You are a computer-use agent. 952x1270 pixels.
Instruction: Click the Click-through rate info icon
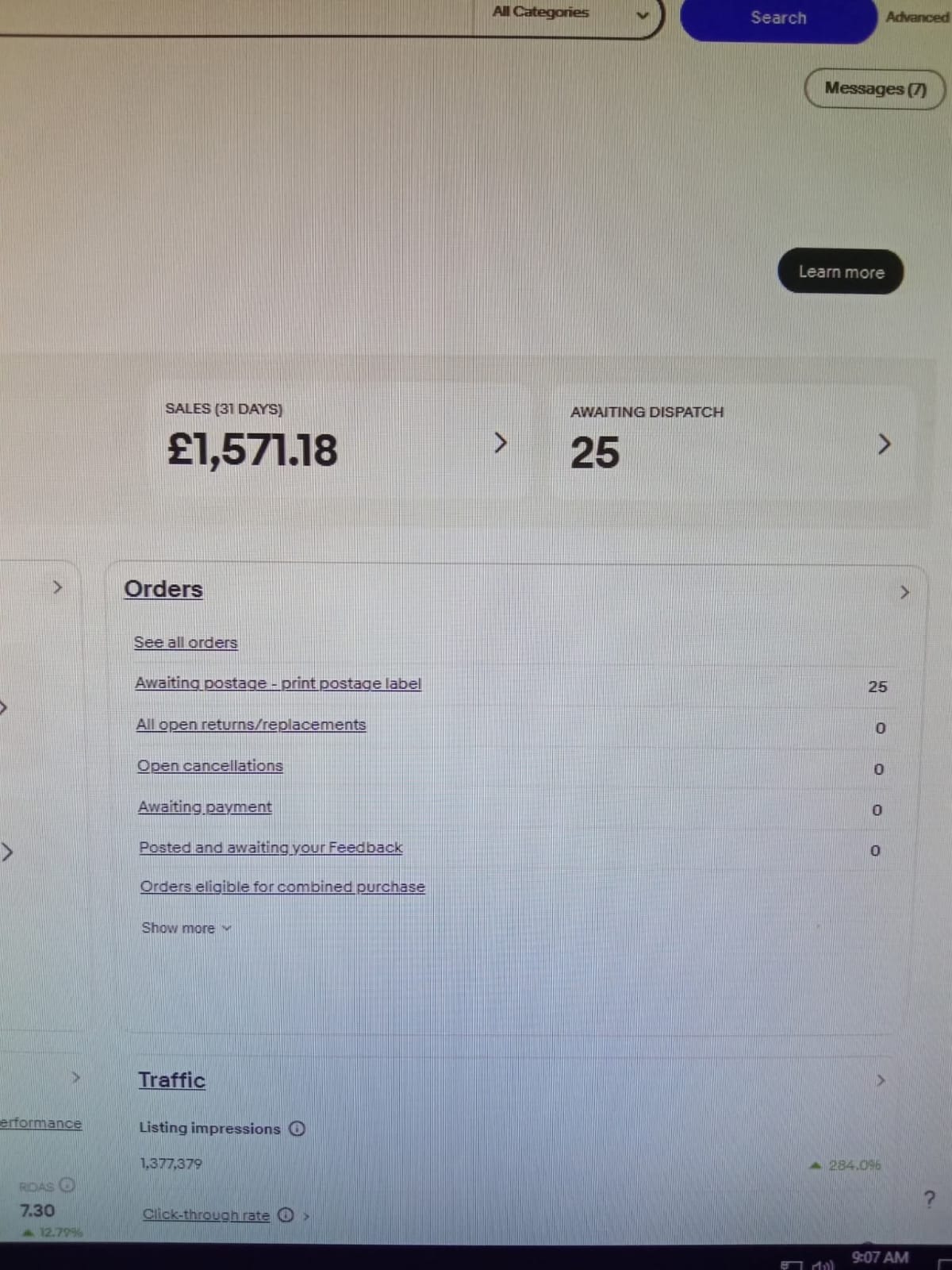(x=286, y=1215)
